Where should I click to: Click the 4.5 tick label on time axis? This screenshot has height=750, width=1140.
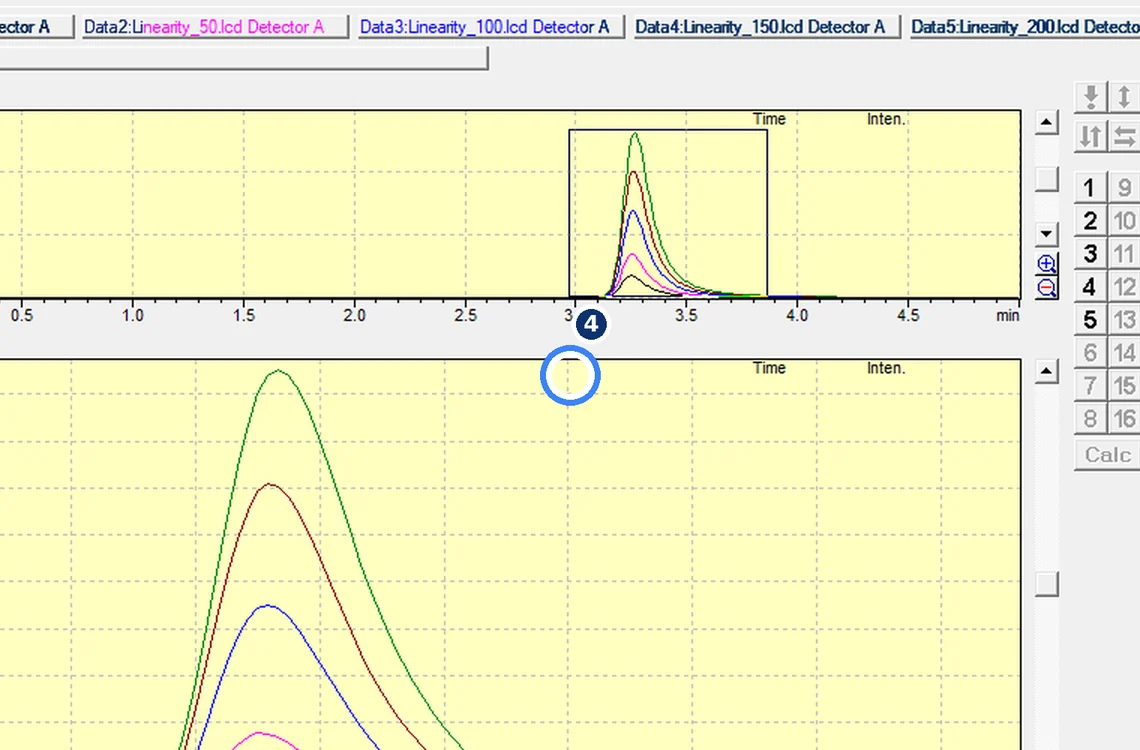tap(908, 315)
